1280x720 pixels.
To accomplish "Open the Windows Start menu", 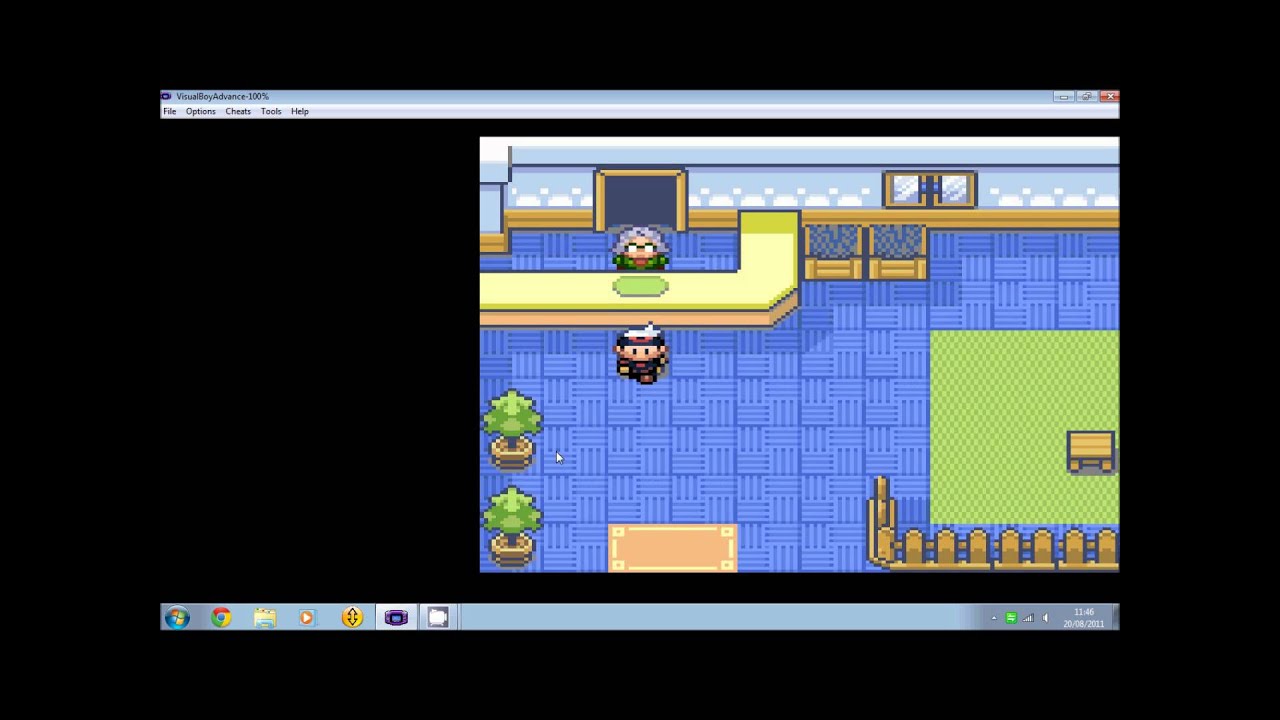I will point(177,618).
